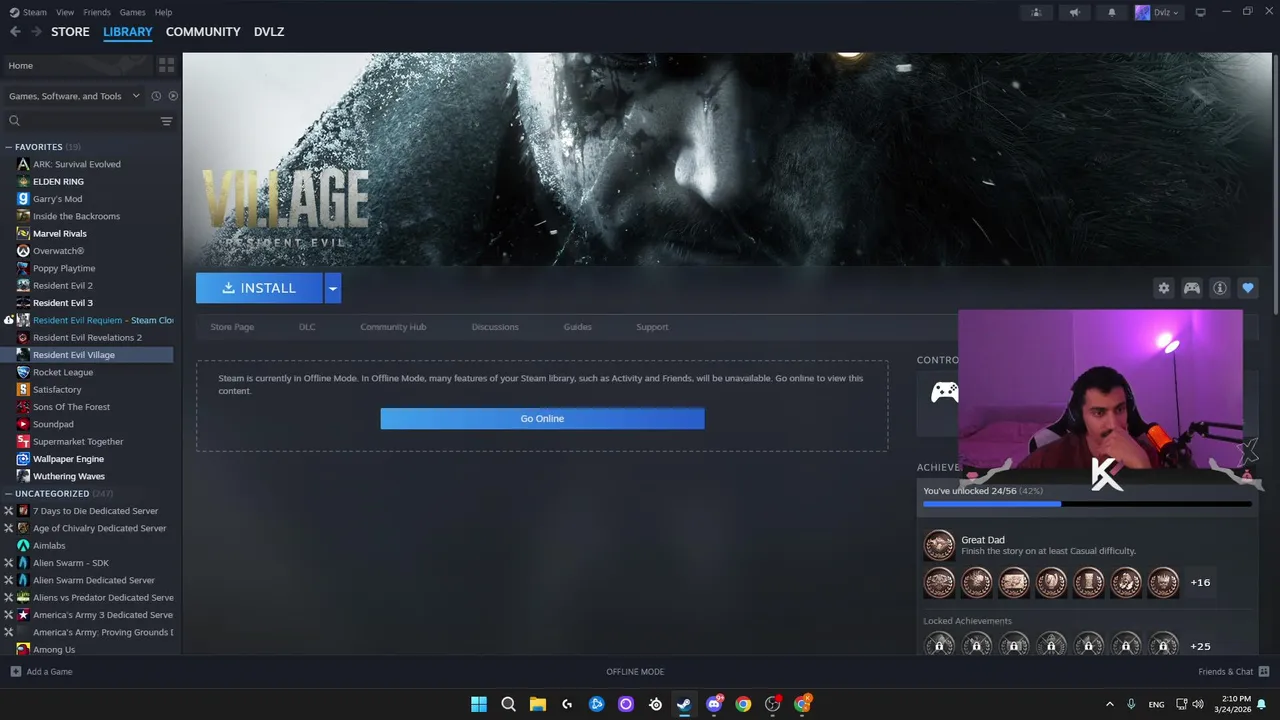Open SteelSeries app on the taskbar
Image resolution: width=1280 pixels, height=720 pixels.
(x=655, y=704)
